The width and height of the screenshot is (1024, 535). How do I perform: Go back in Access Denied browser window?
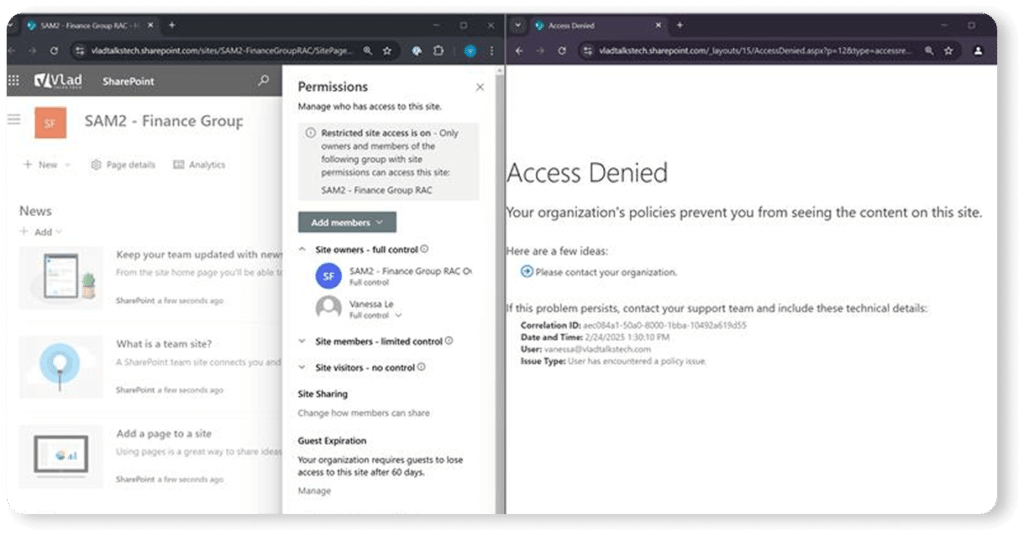tap(519, 50)
